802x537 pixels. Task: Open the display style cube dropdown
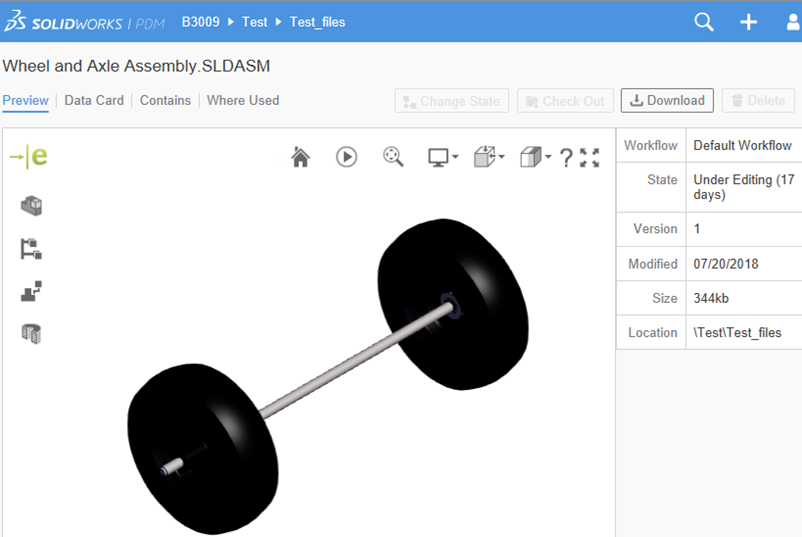pos(535,157)
